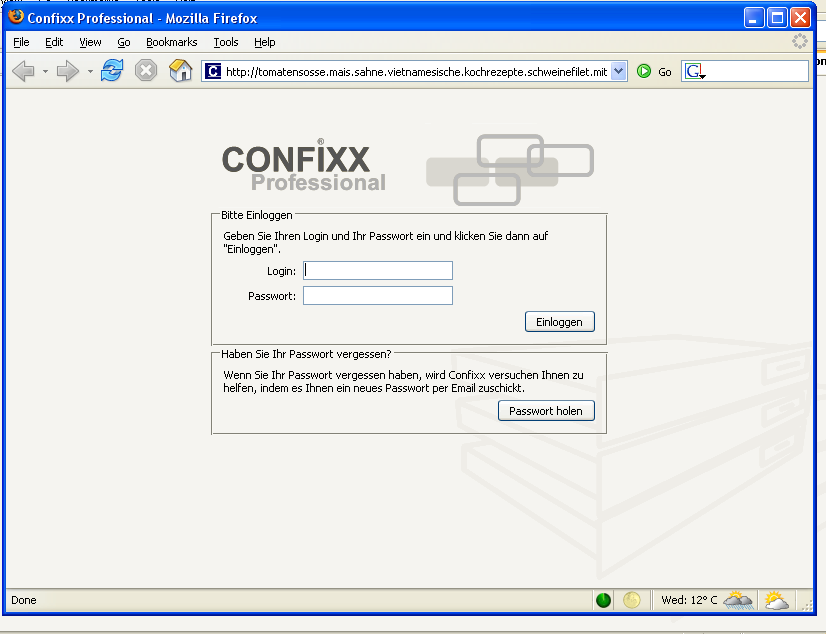
Task: Expand the address bar history dropdown
Action: click(x=618, y=71)
